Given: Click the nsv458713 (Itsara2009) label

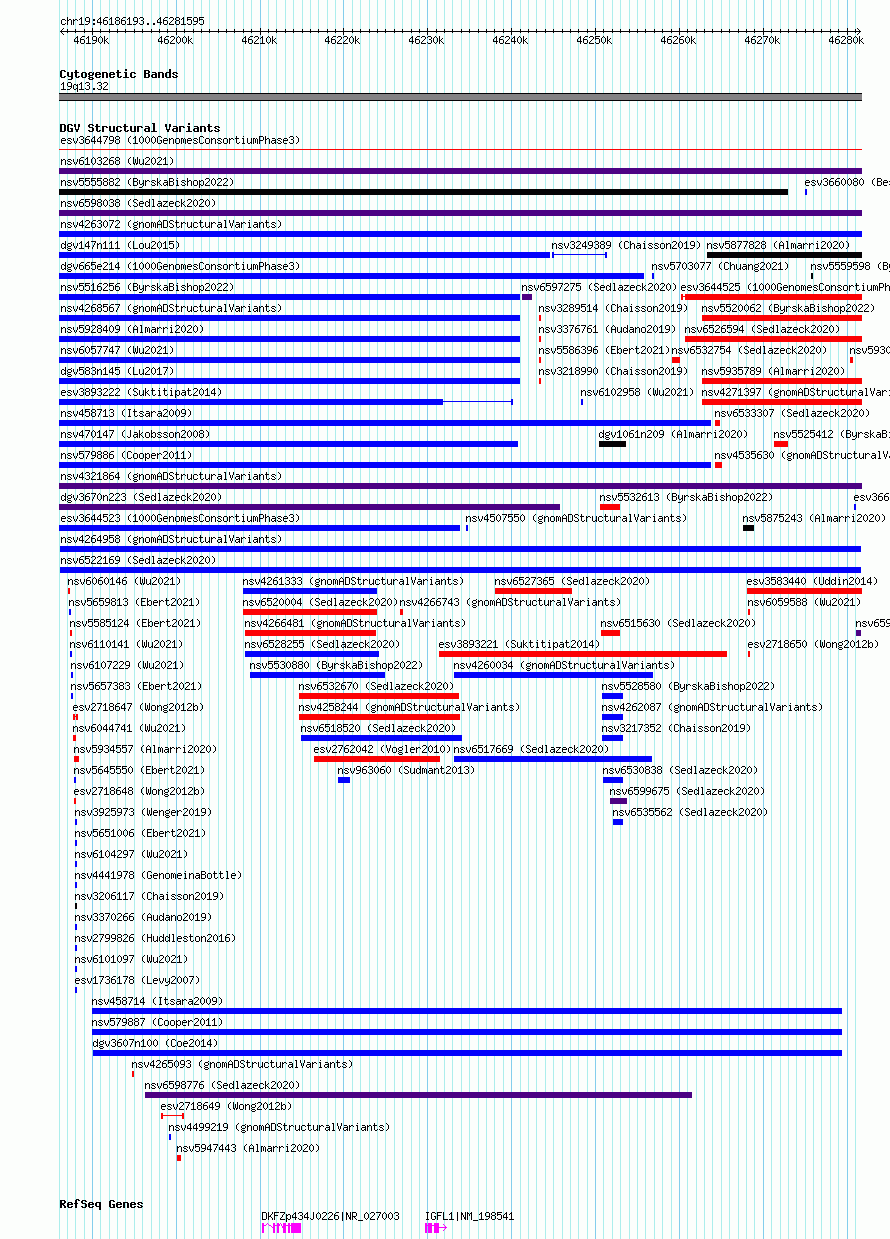Looking at the screenshot, I should pyautogui.click(x=126, y=413).
